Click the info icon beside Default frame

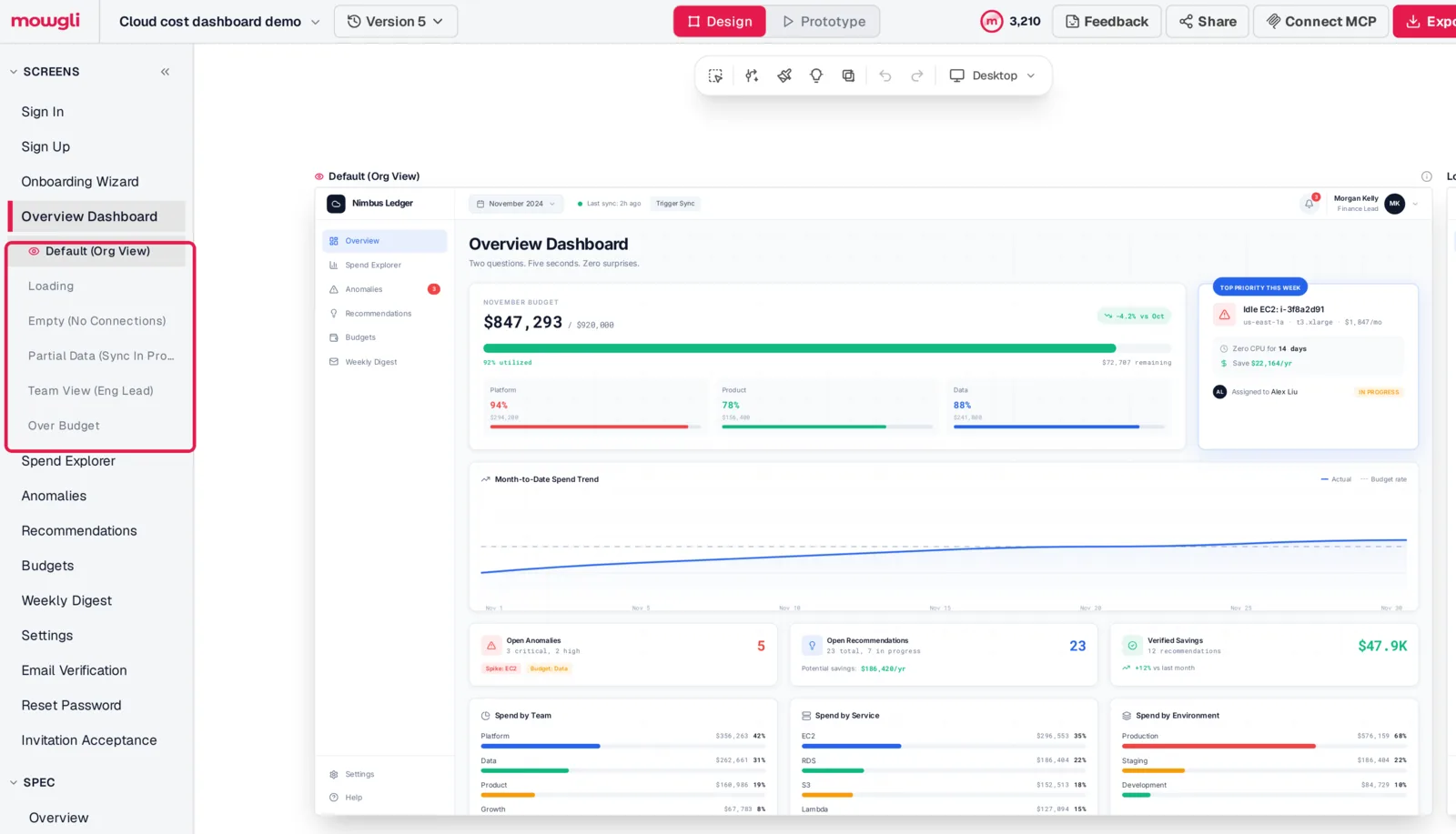1427,176
